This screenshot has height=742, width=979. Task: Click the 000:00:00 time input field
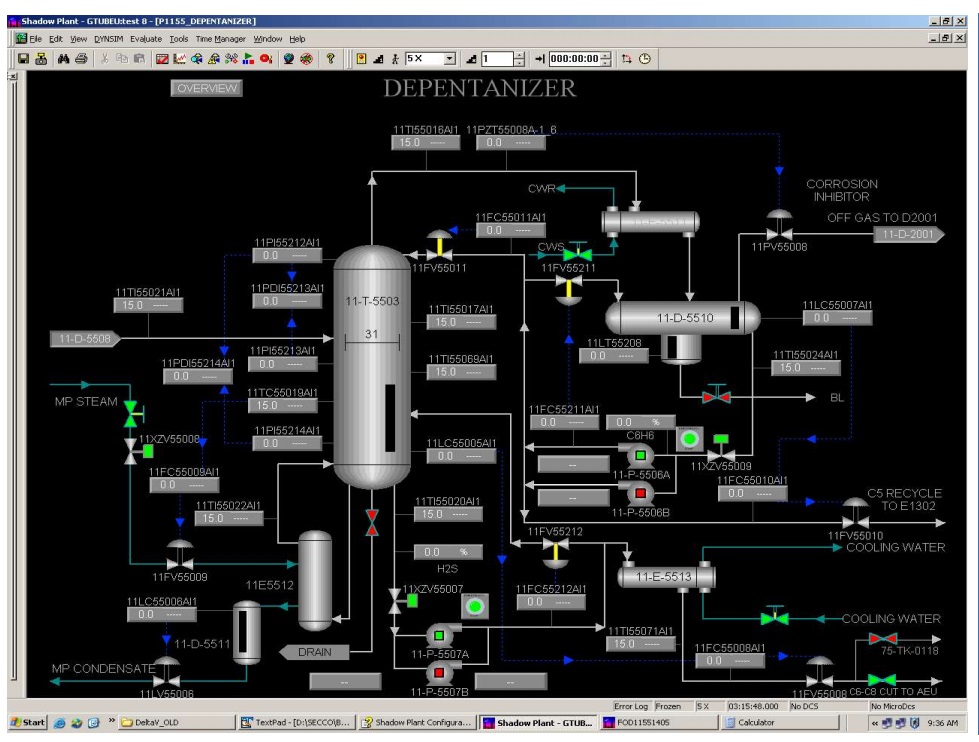coord(574,59)
